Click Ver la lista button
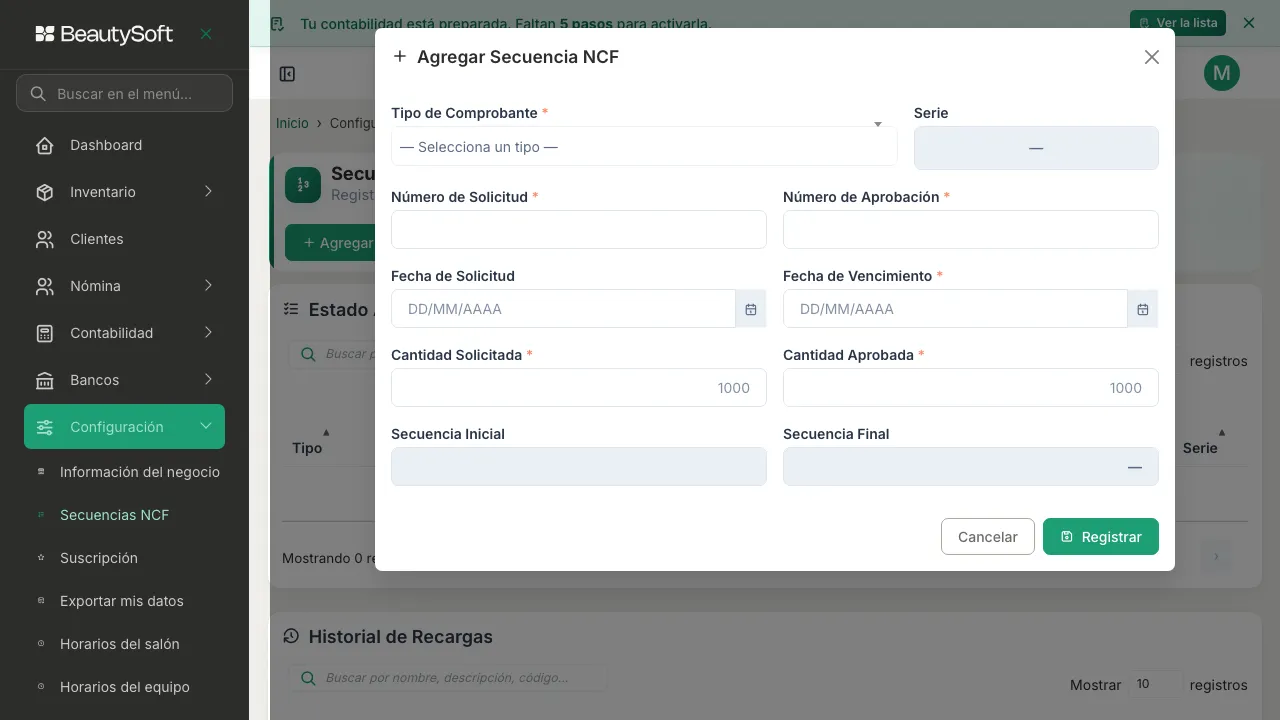The height and width of the screenshot is (720, 1280). coord(1177,22)
